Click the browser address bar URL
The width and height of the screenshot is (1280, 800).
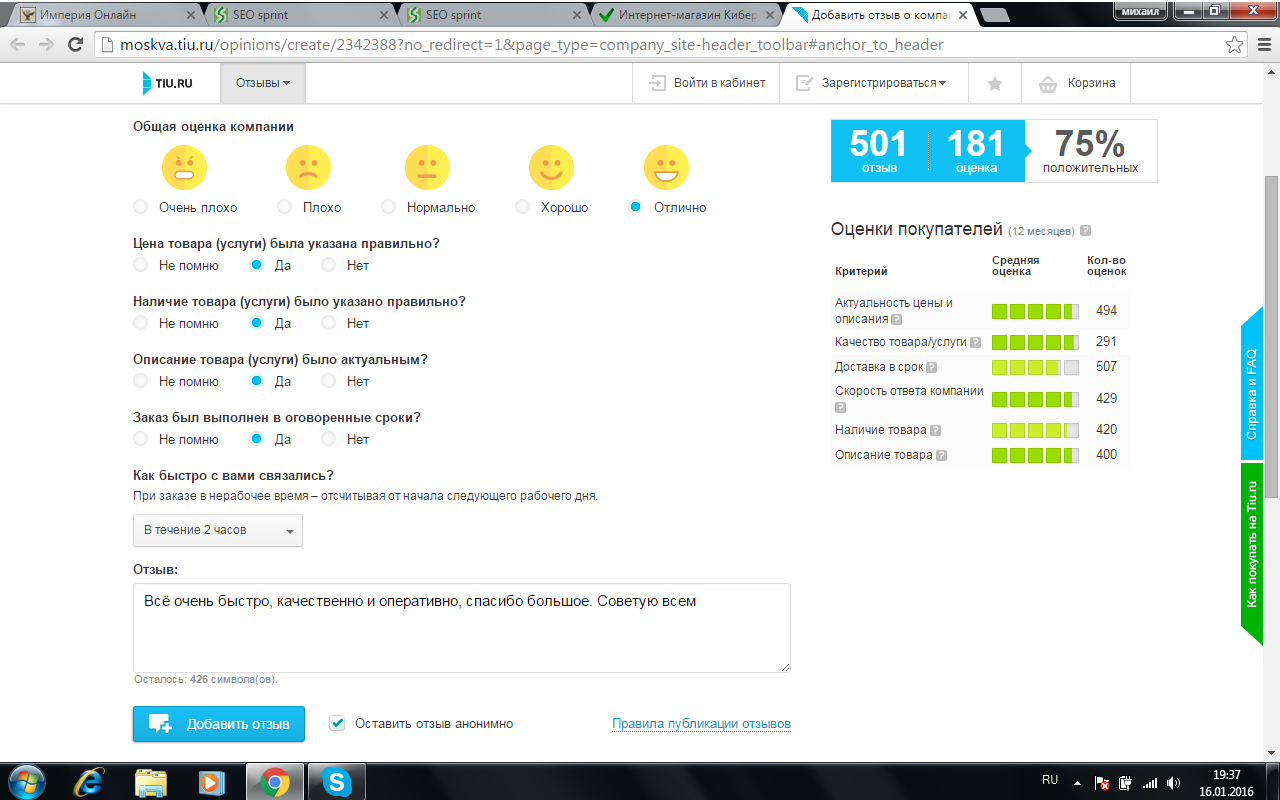pyautogui.click(x=534, y=45)
